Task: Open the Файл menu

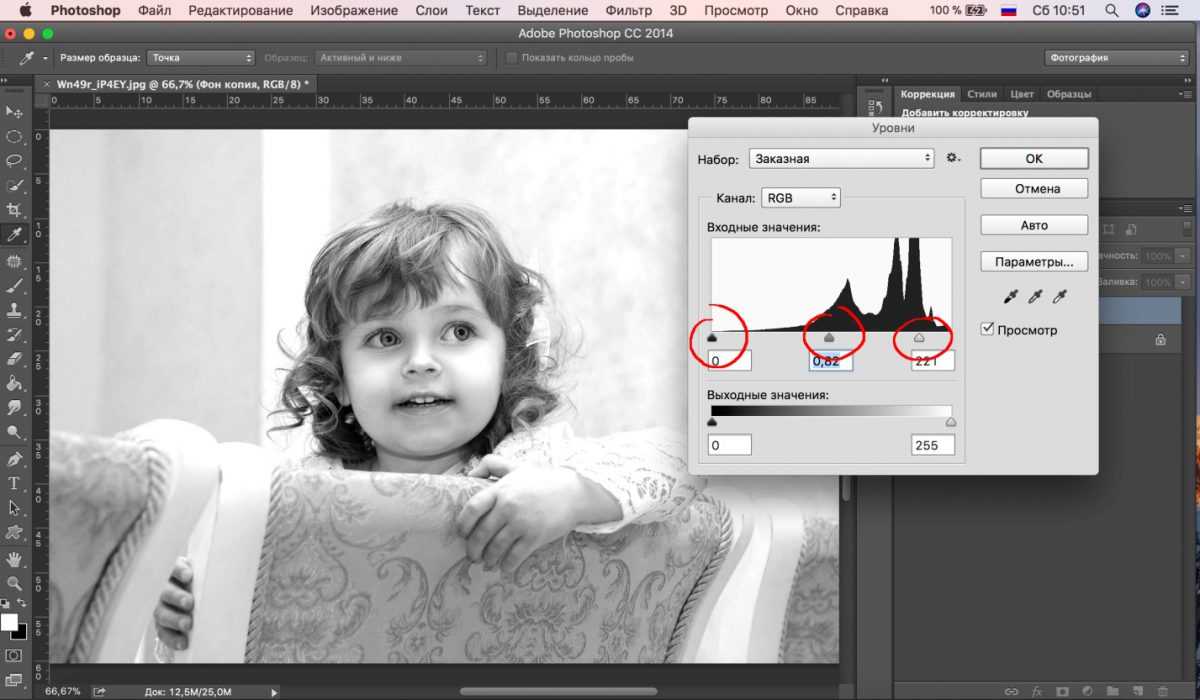Action: tap(155, 11)
